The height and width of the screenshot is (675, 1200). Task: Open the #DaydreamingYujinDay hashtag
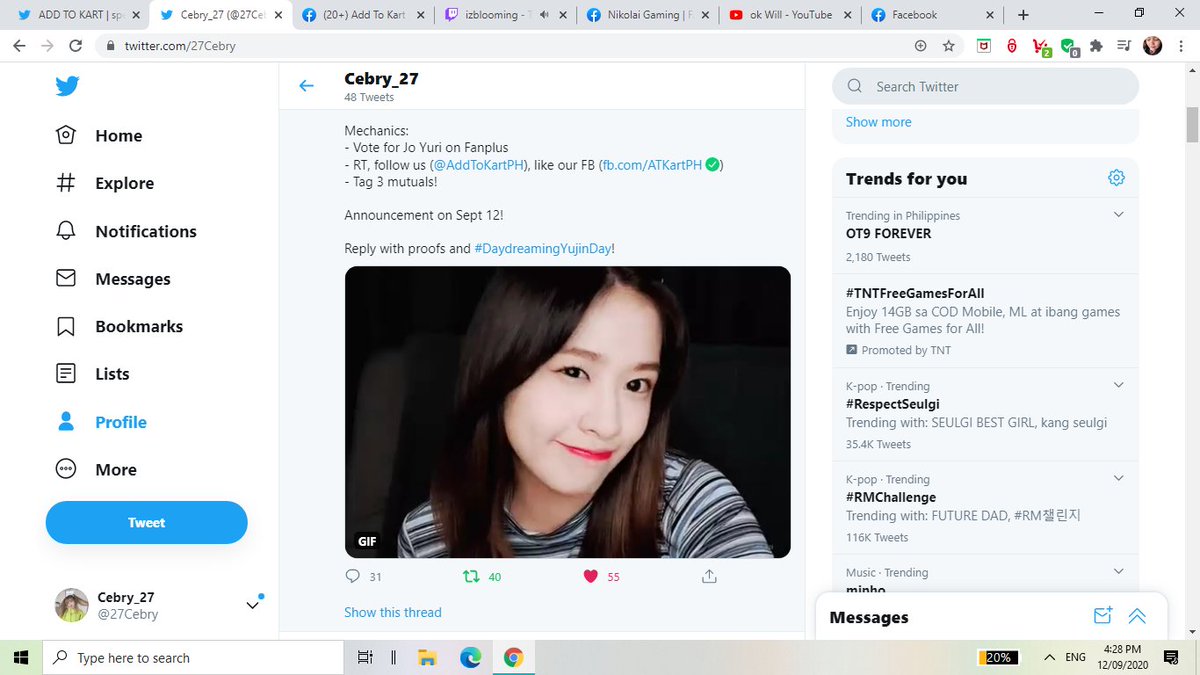coord(542,248)
